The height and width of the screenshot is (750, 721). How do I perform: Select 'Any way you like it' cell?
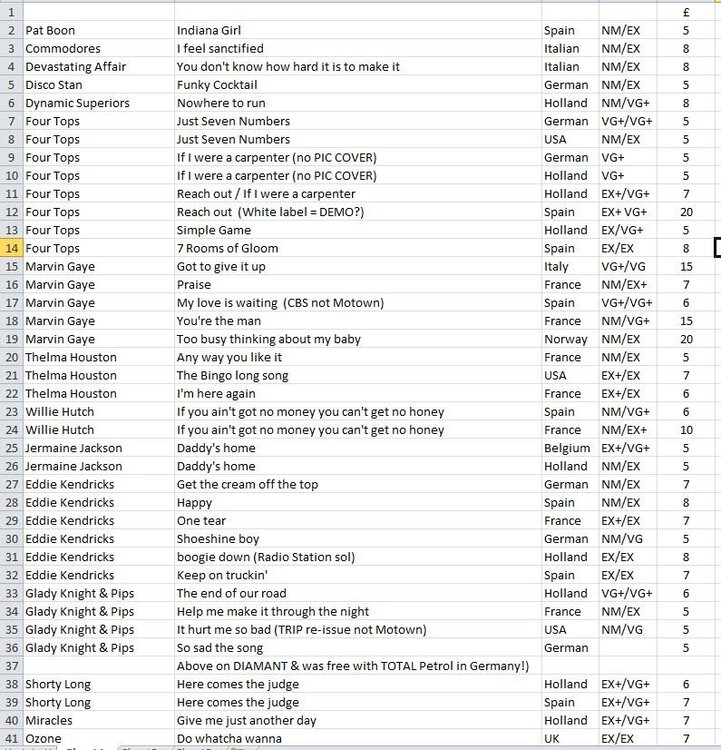358,357
